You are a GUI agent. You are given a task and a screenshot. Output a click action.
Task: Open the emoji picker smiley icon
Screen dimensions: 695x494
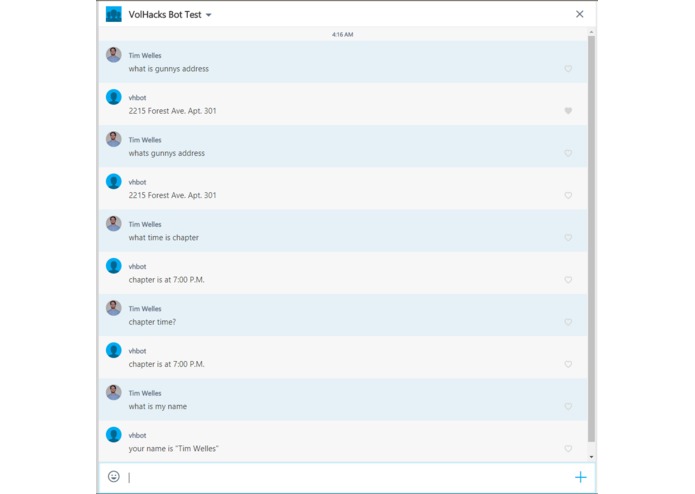point(114,477)
